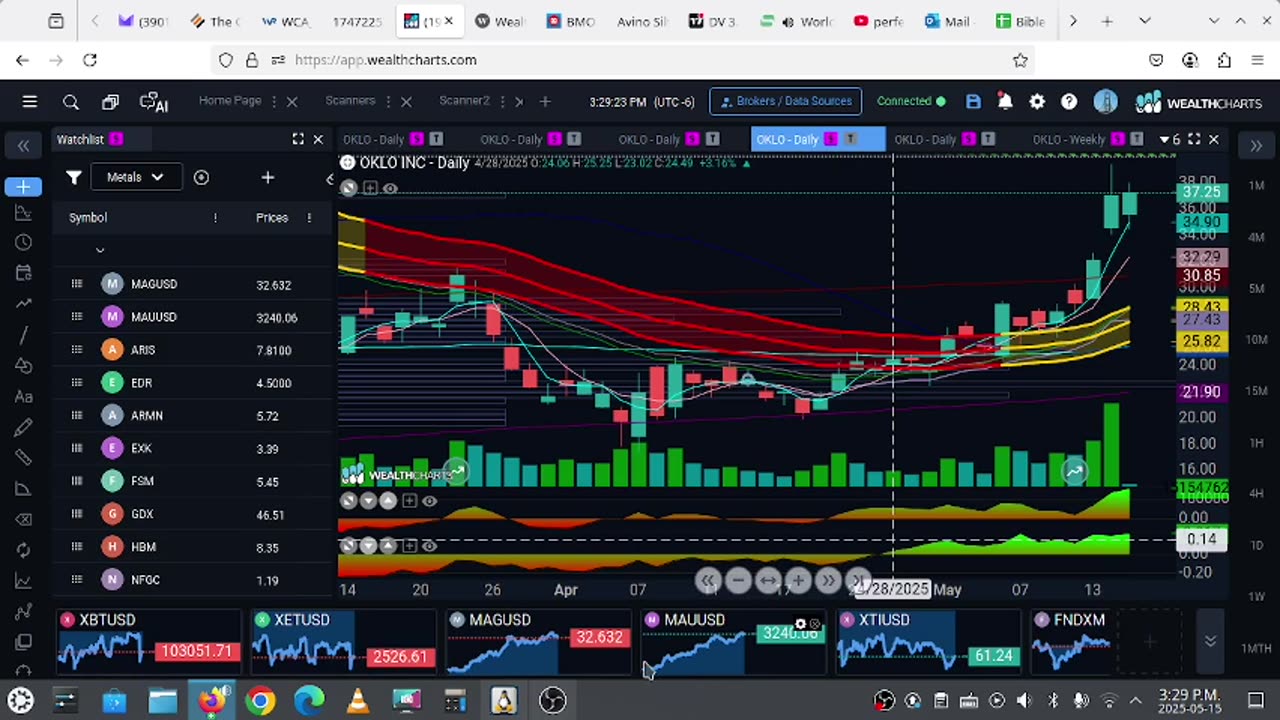Click the crosshair icon beside OKLO INC title
The width and height of the screenshot is (1280, 720).
point(347,162)
